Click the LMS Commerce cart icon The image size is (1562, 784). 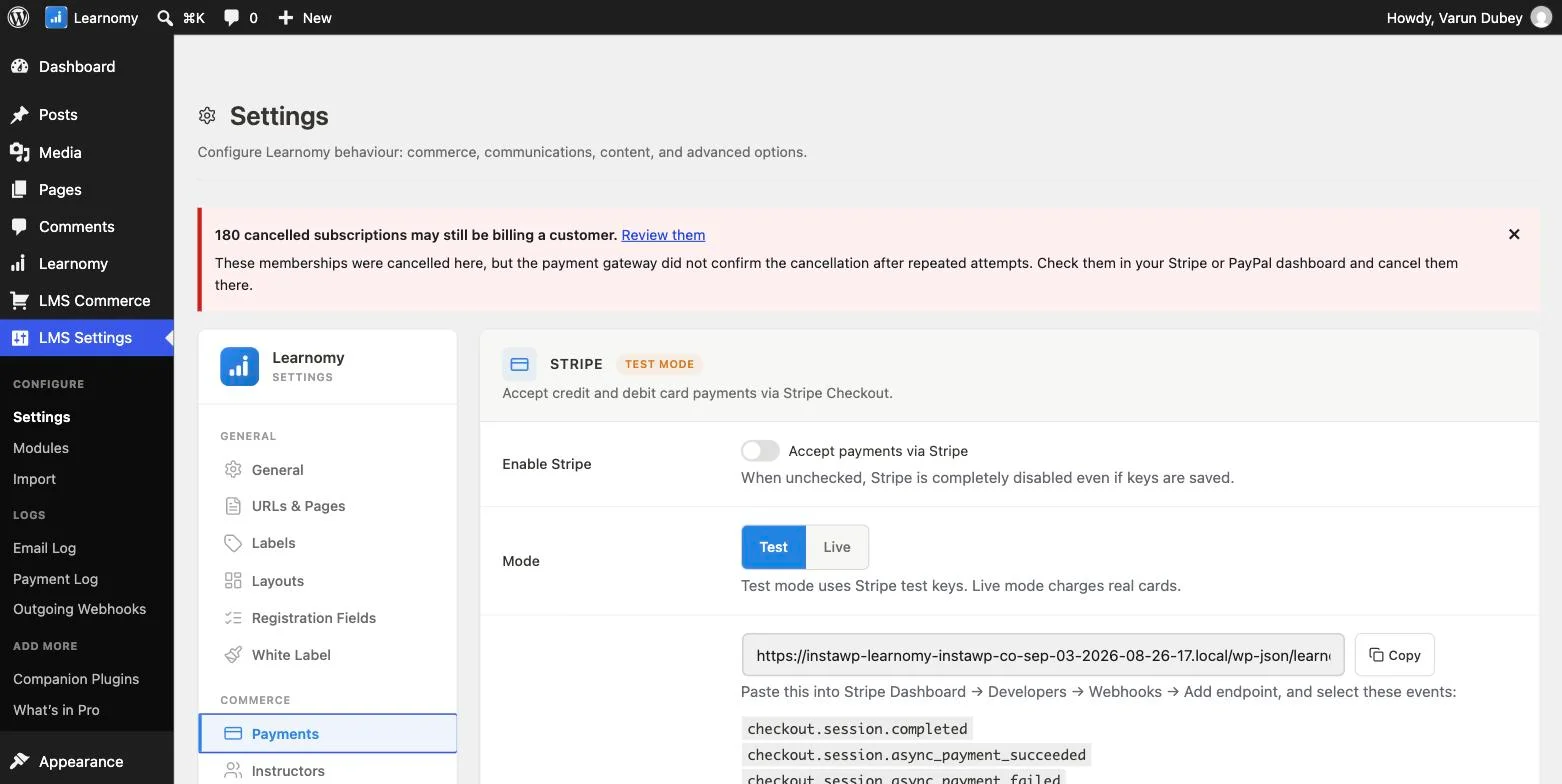point(19,300)
